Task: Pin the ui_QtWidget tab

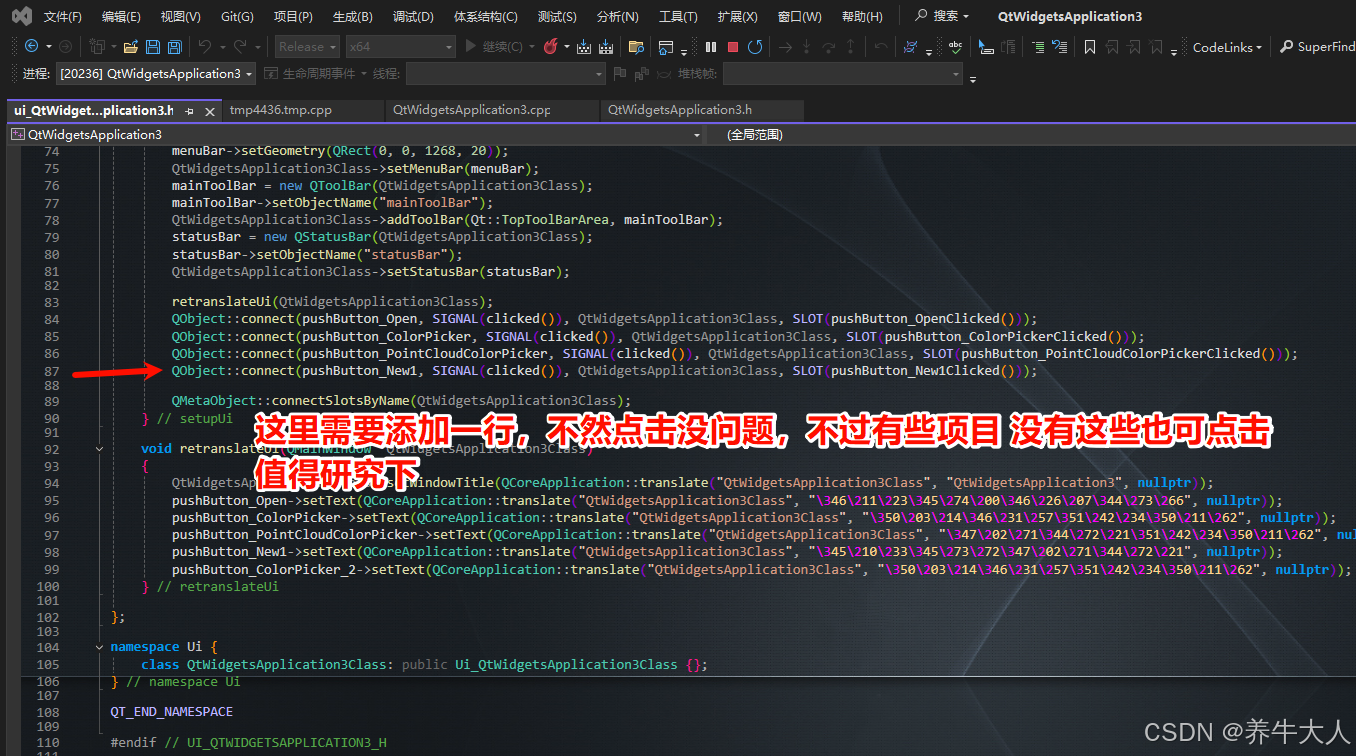Action: click(x=190, y=111)
